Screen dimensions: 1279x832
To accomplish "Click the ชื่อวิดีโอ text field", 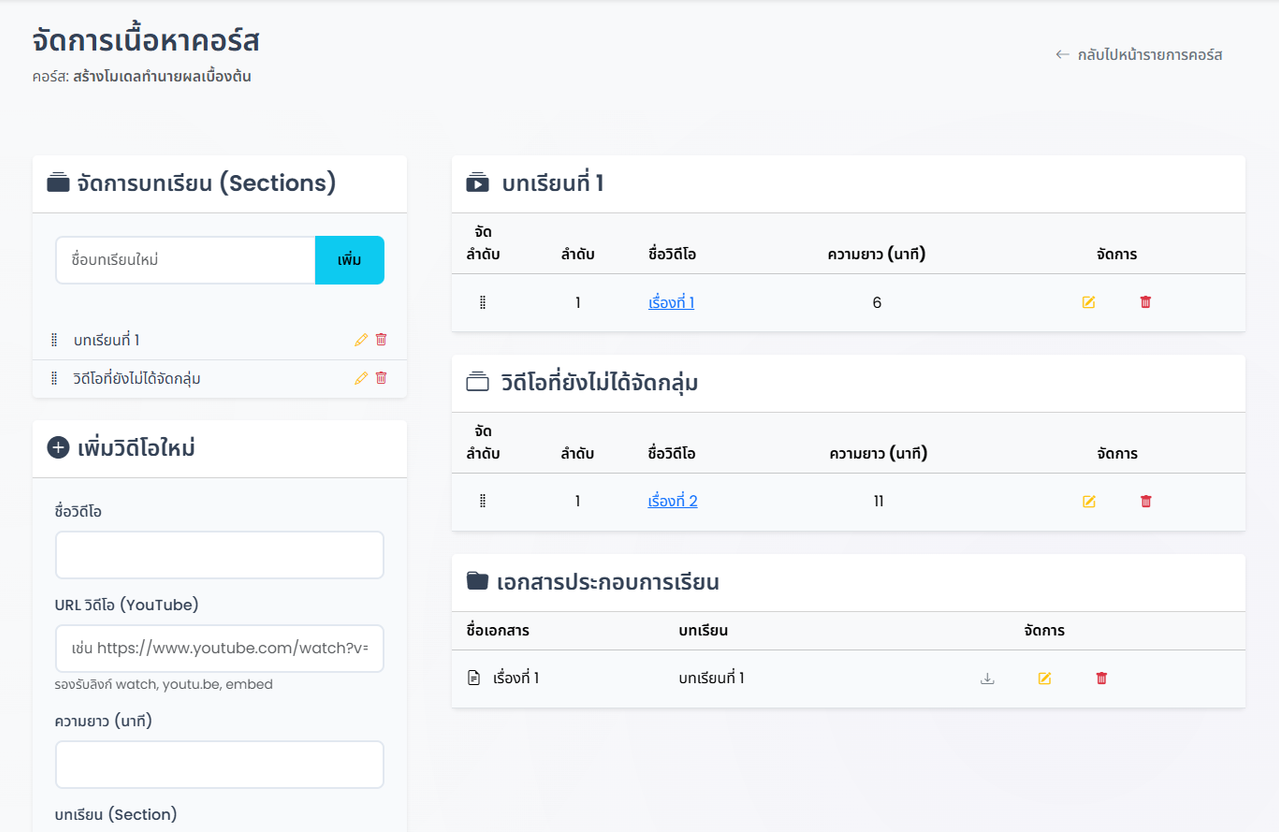I will tap(220, 555).
